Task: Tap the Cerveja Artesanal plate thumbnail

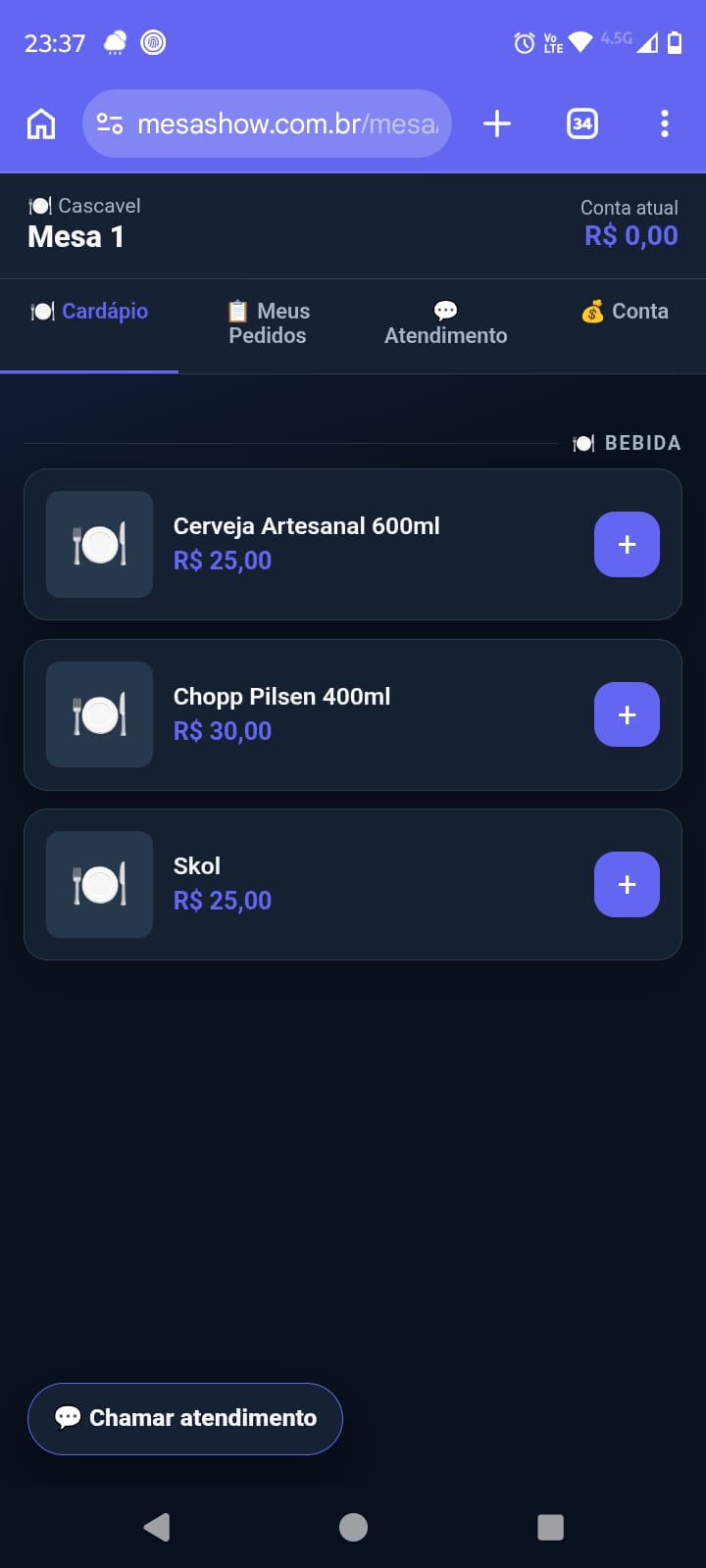Action: click(99, 544)
